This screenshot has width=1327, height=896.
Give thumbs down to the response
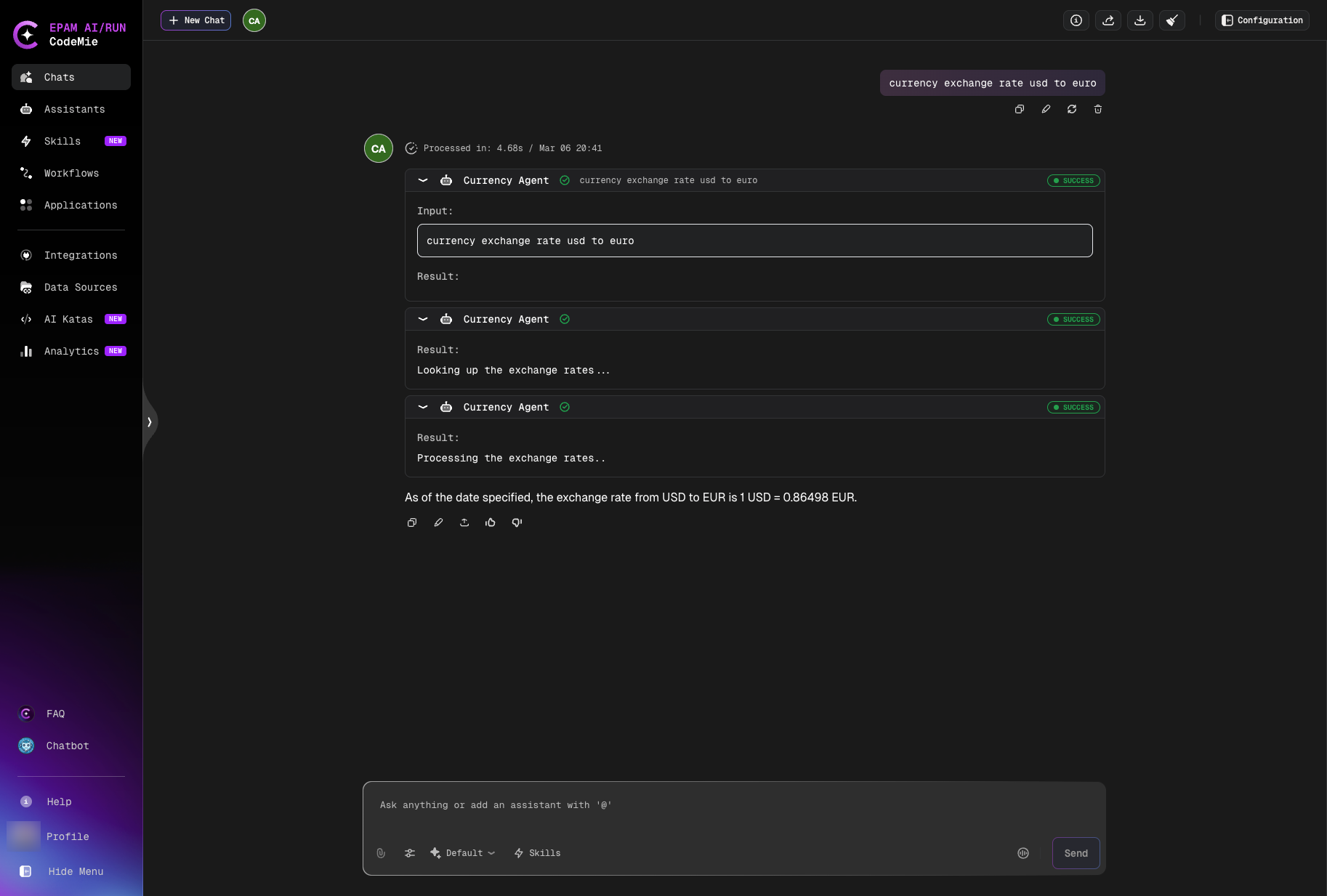(x=517, y=522)
